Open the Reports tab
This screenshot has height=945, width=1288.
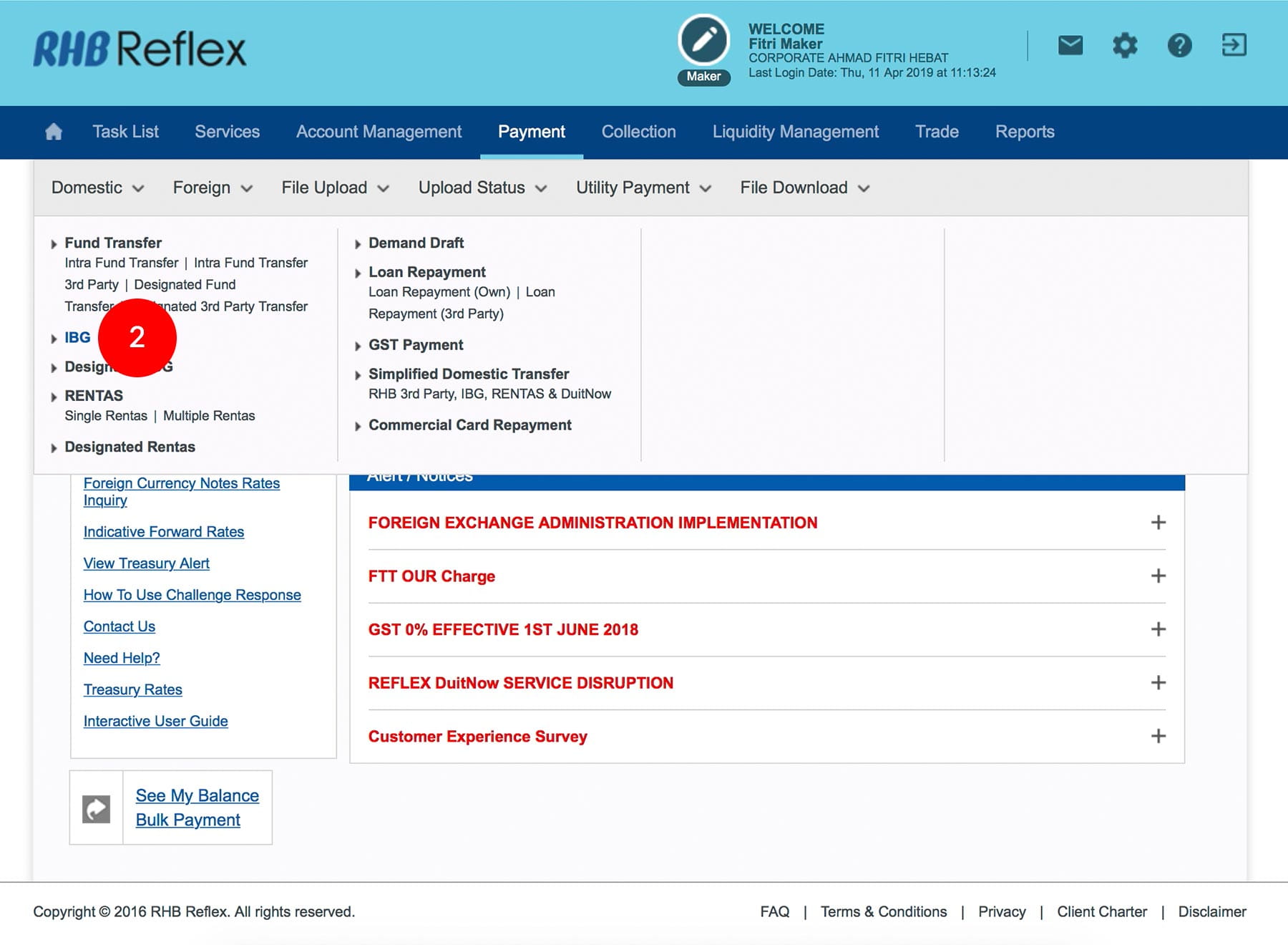point(1024,132)
